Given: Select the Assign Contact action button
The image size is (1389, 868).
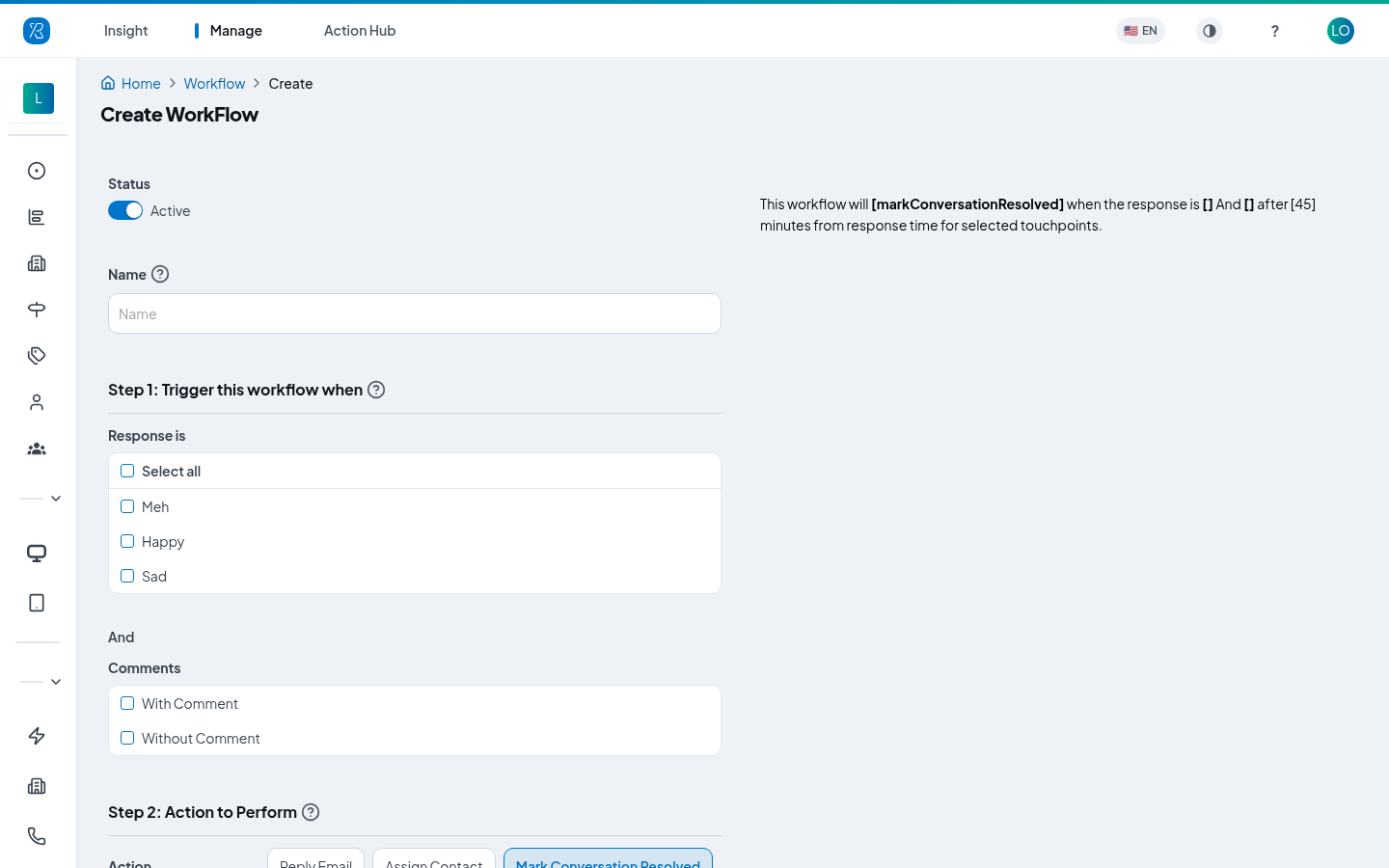Looking at the screenshot, I should 434,858.
